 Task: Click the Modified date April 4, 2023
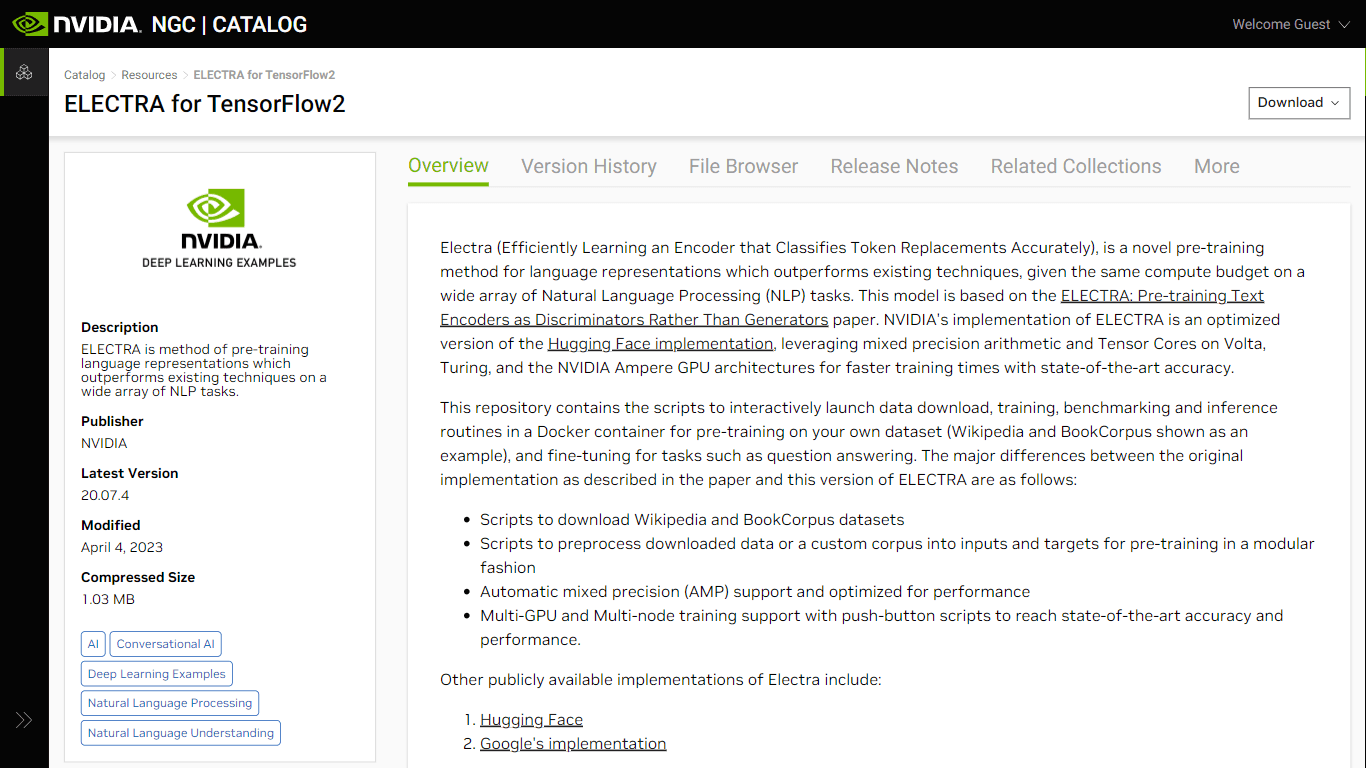(122, 547)
